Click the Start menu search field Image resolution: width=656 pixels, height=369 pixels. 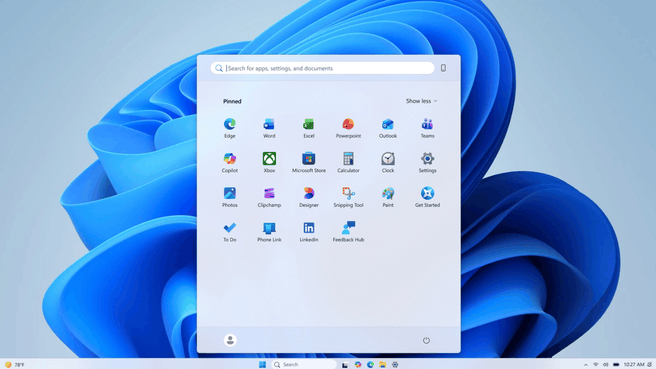point(322,68)
